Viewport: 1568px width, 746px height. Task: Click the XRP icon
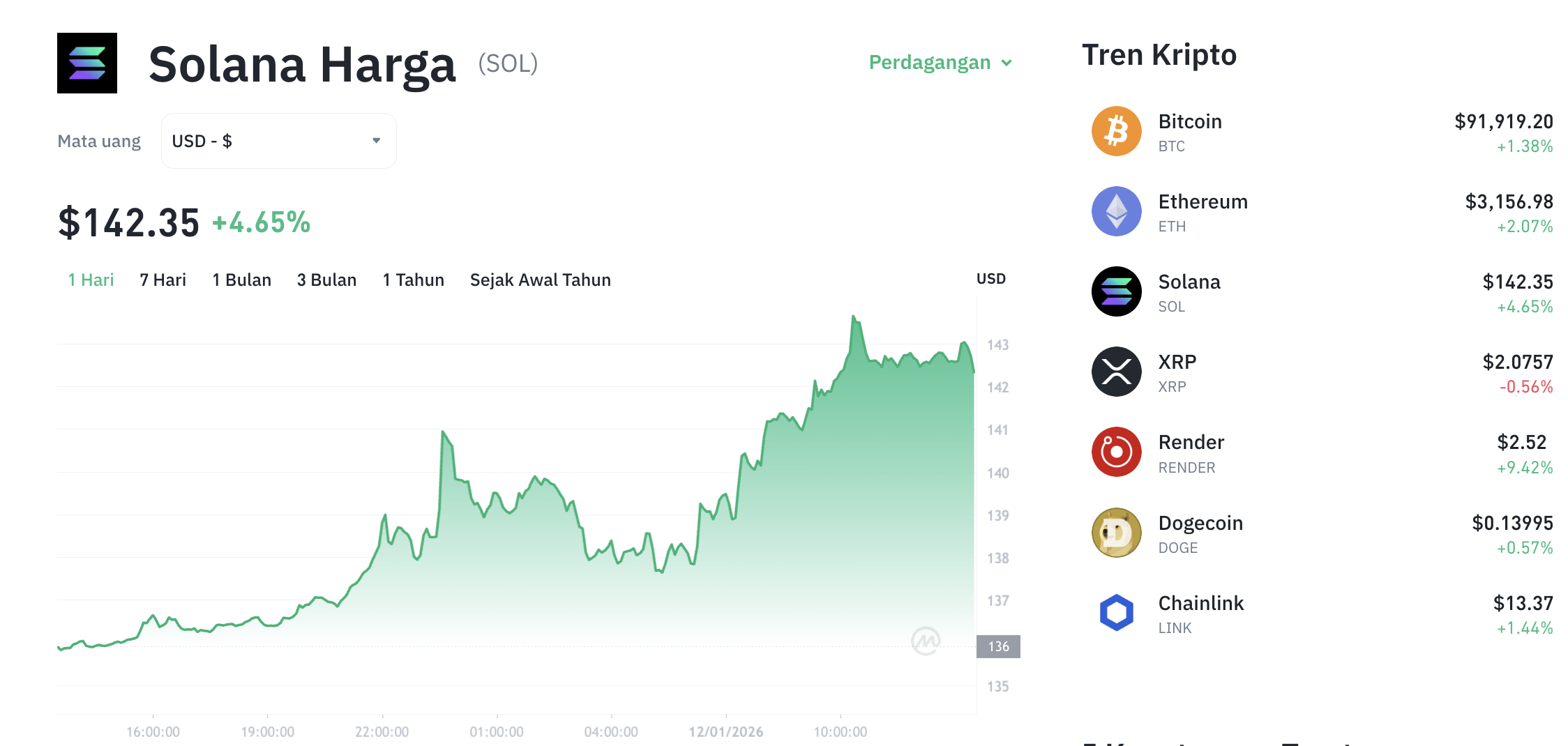[1116, 372]
